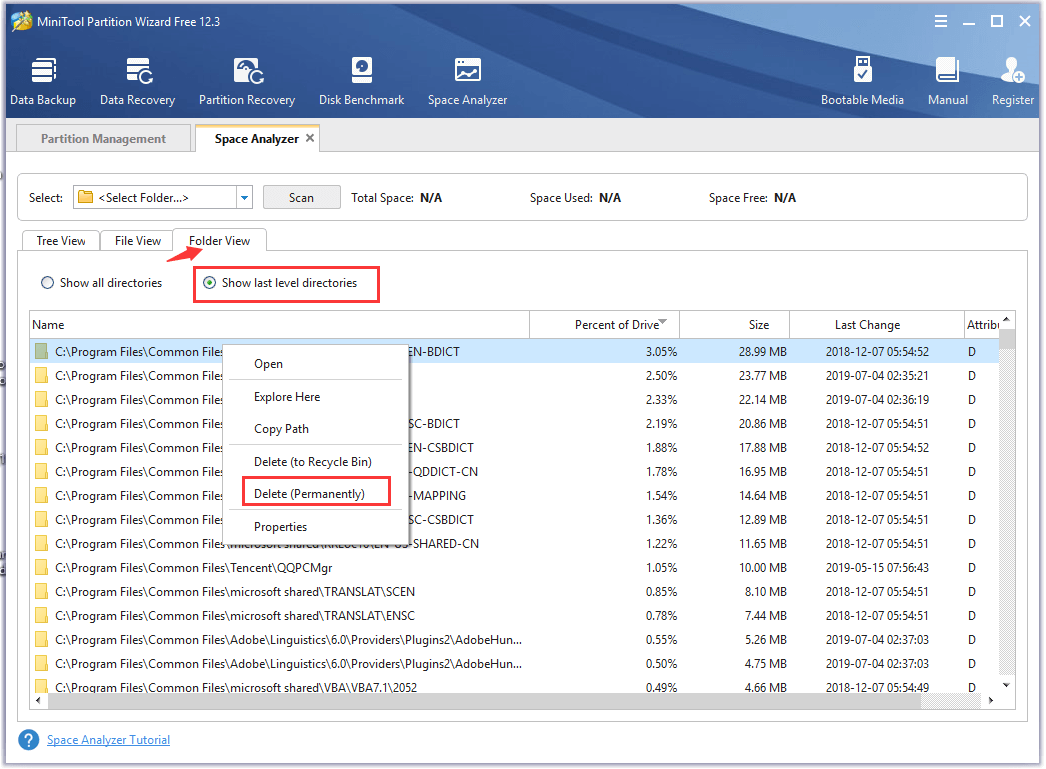Click the folder icon of the 22.14 MB row

tap(41, 400)
